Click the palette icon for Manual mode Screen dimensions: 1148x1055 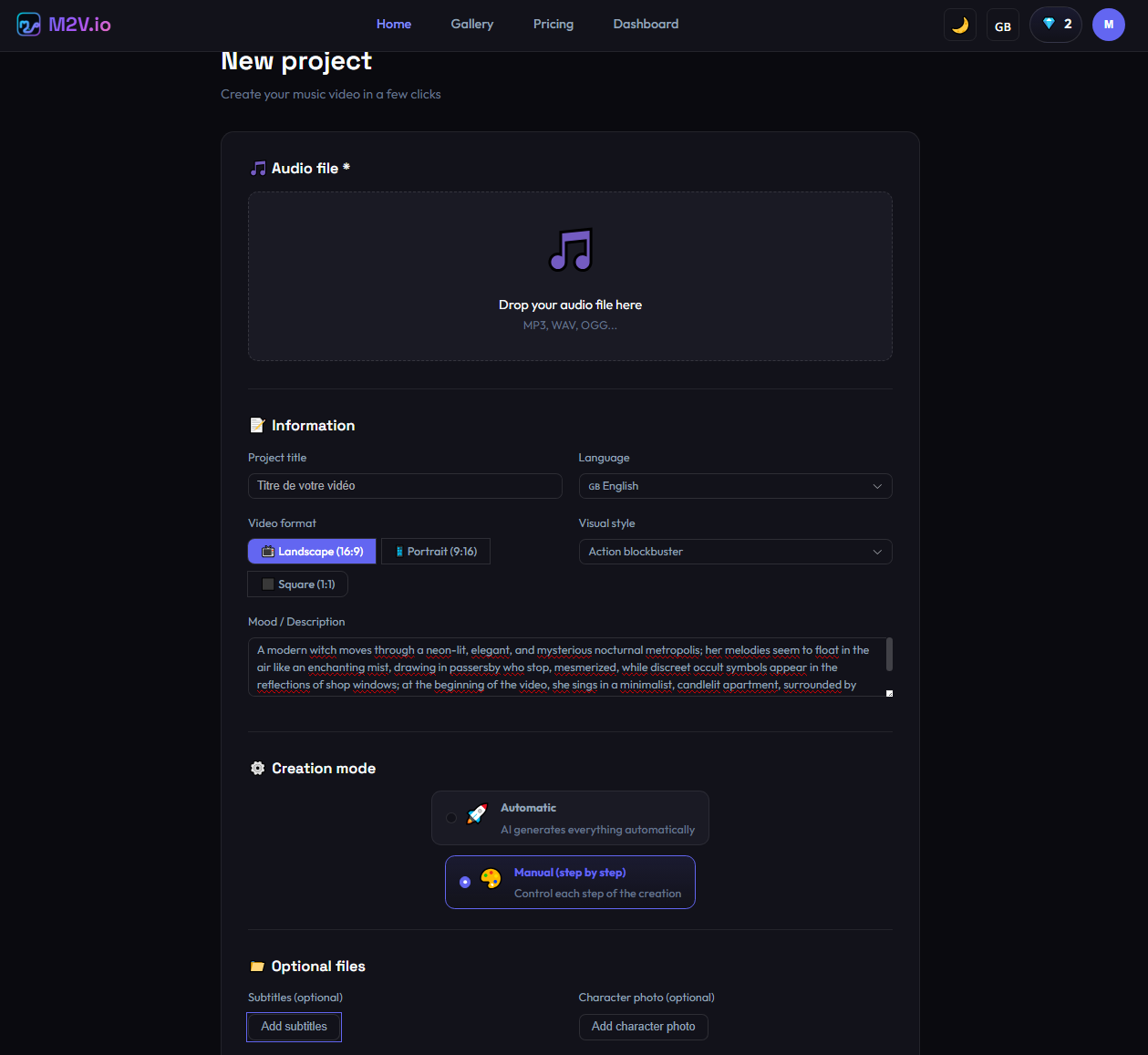491,880
